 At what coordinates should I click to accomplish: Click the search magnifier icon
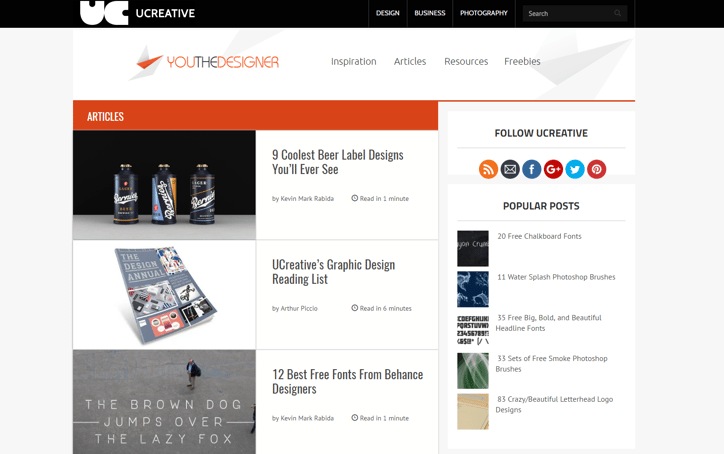point(617,13)
